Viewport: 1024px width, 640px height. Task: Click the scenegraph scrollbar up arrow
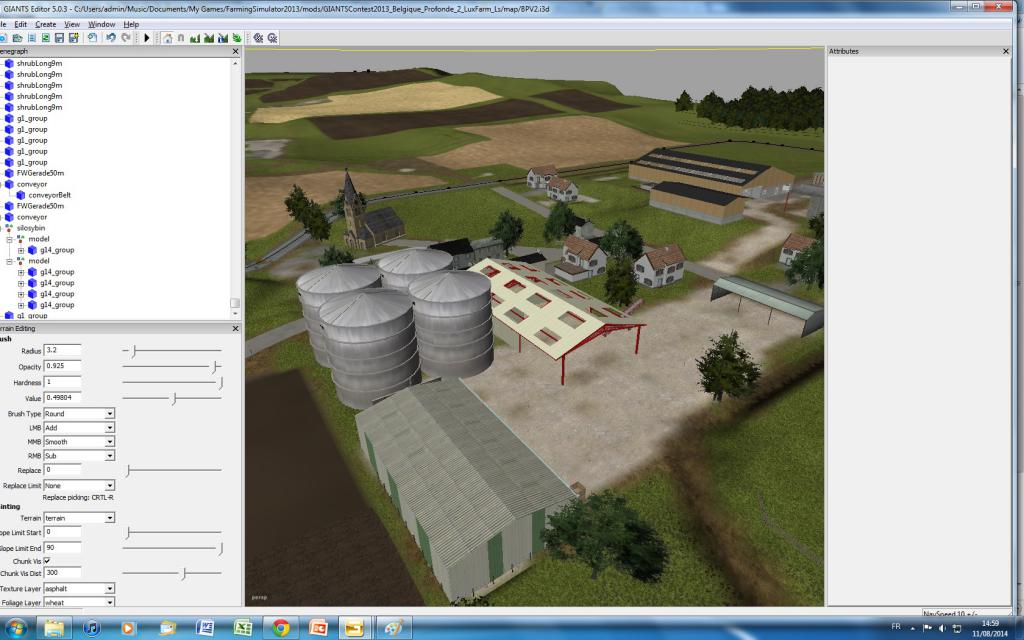tap(235, 63)
